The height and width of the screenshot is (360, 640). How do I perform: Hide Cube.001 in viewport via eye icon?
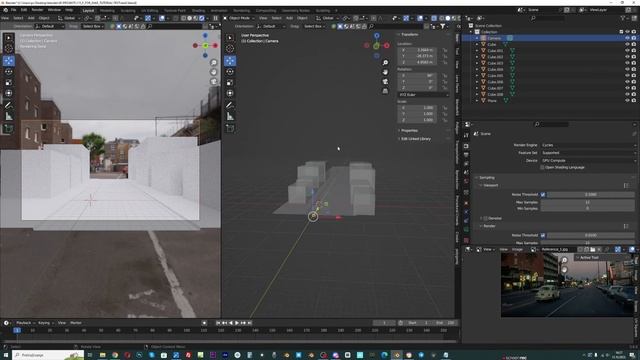click(x=627, y=51)
